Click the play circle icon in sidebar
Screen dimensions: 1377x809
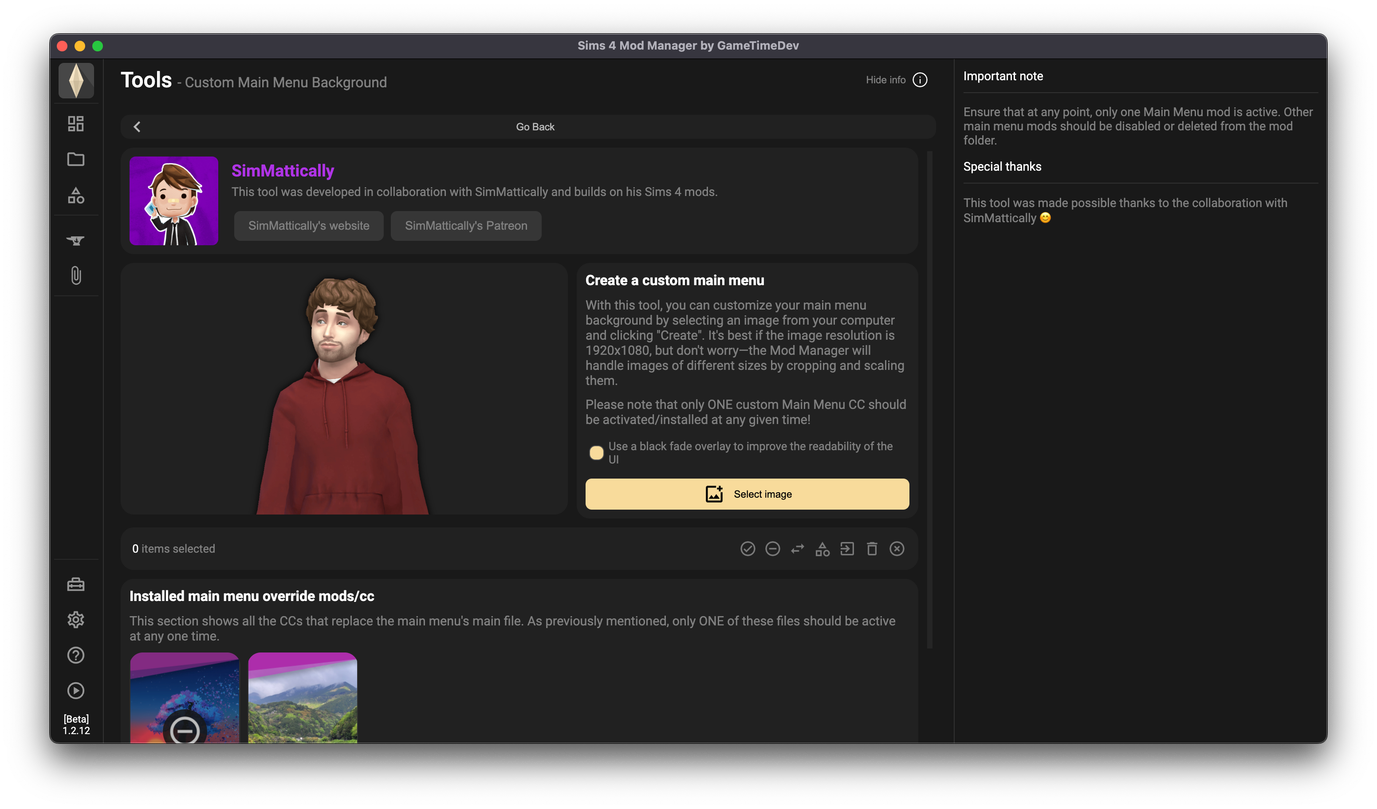[76, 691]
